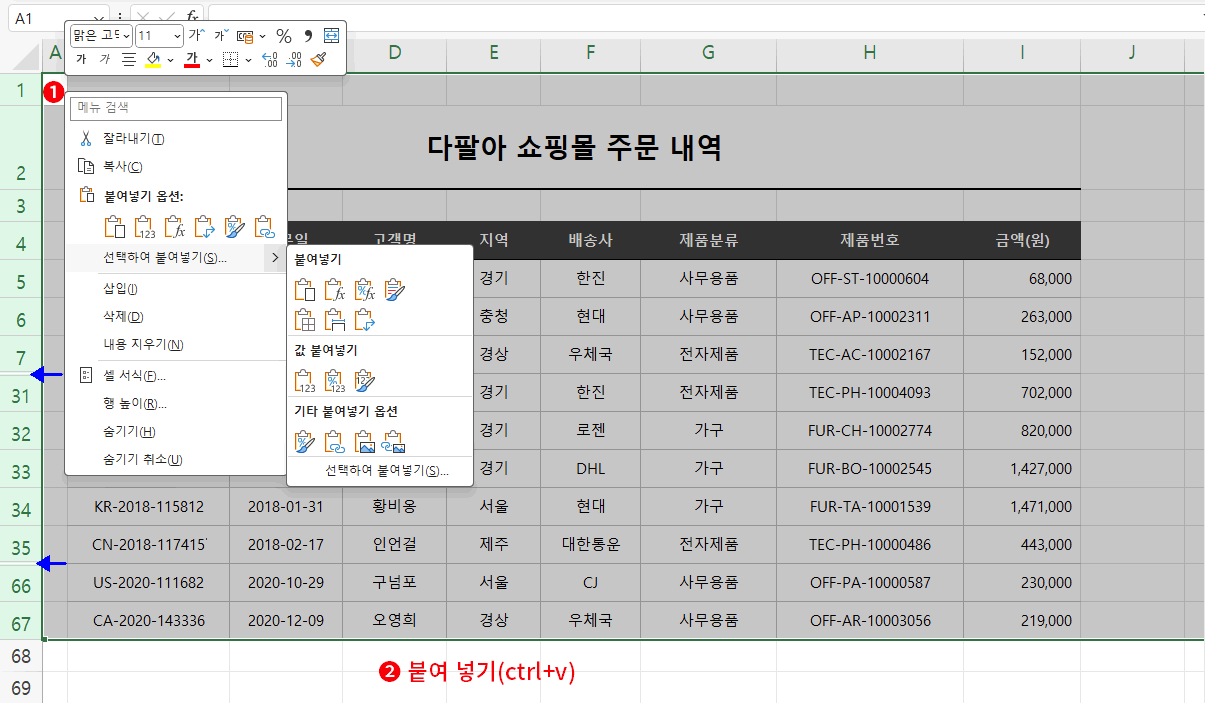Click Formatting icon under 기타 붙여넣기 옵션
This screenshot has height=703, width=1205.
tap(305, 441)
